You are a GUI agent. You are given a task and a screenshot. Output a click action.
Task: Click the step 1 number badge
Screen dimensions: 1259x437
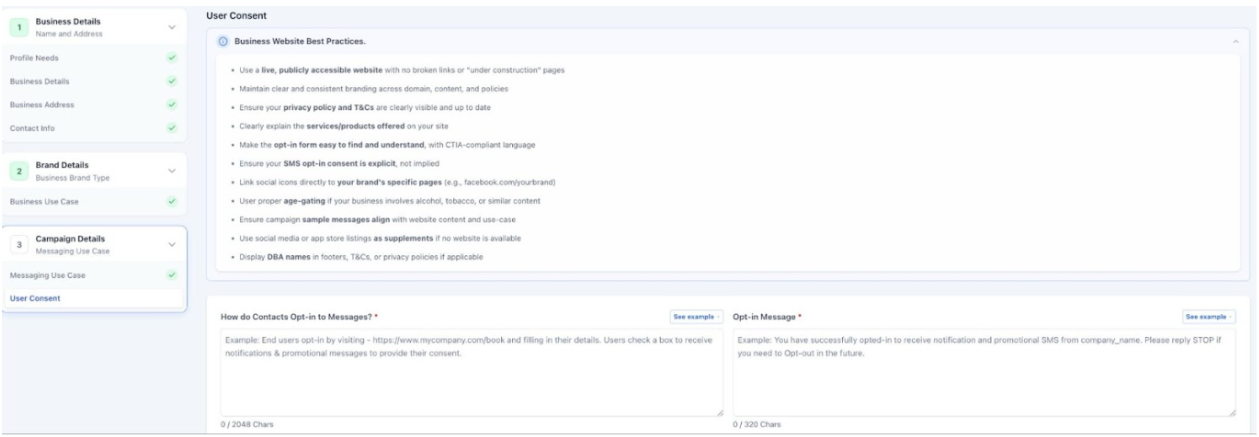(17, 27)
